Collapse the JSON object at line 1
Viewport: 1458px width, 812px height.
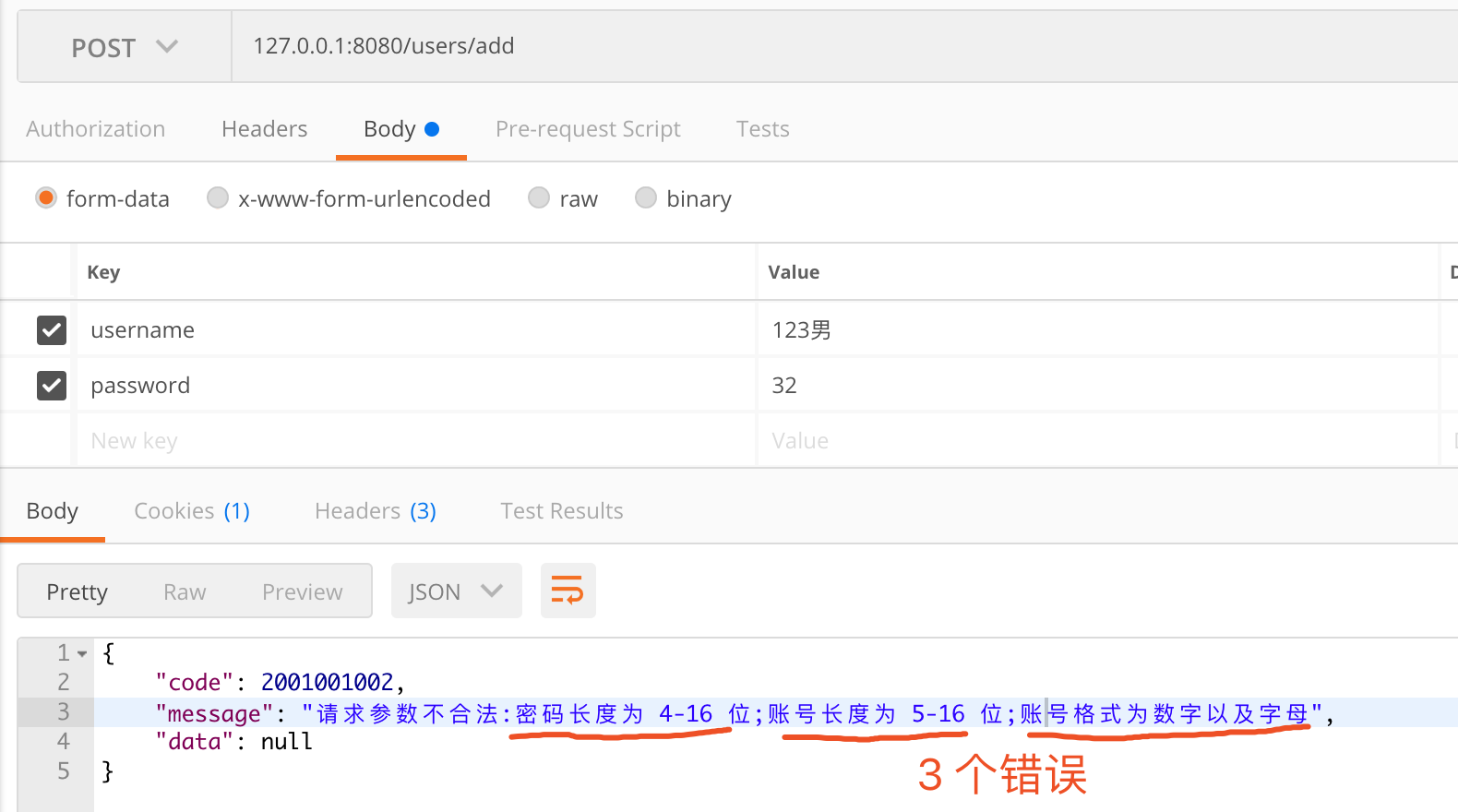click(82, 654)
